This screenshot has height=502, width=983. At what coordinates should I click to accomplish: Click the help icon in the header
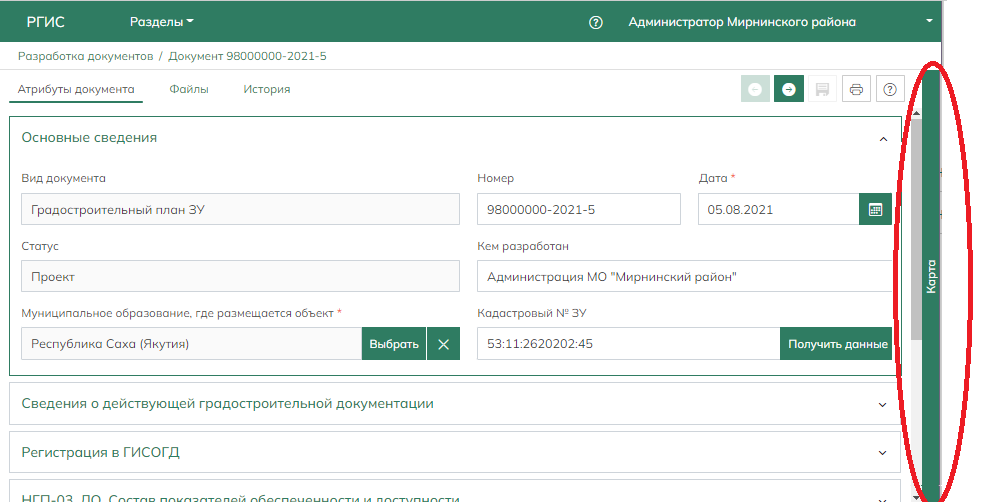coord(596,22)
